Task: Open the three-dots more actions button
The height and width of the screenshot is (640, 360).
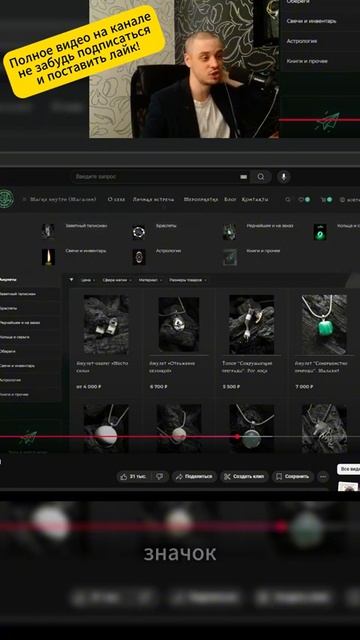Action: coord(323,476)
